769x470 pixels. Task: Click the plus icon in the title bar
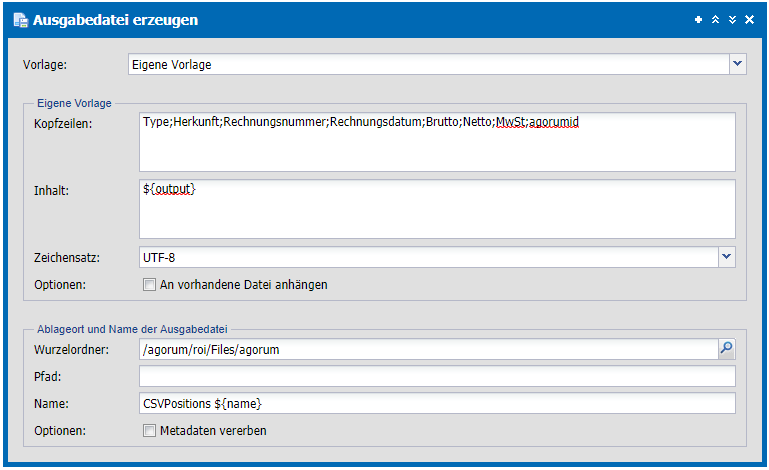698,20
